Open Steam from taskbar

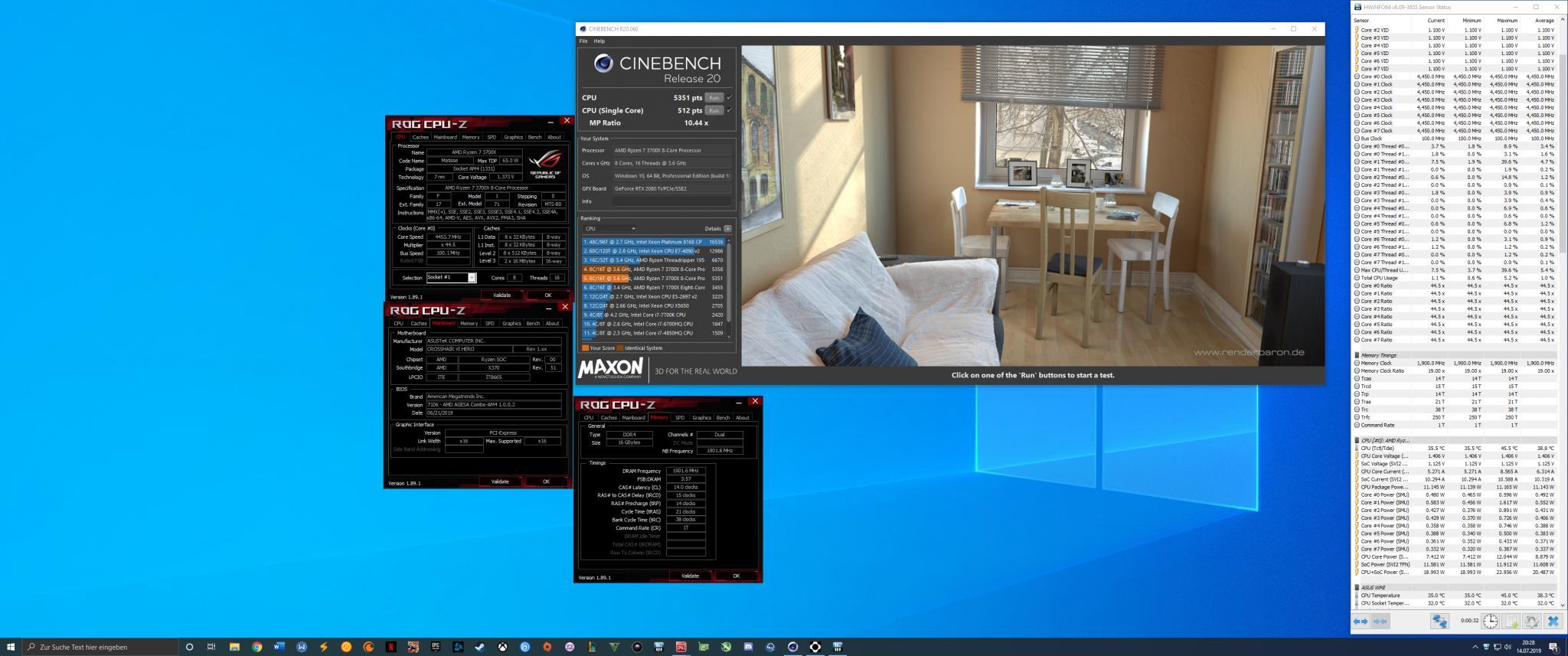pos(480,647)
